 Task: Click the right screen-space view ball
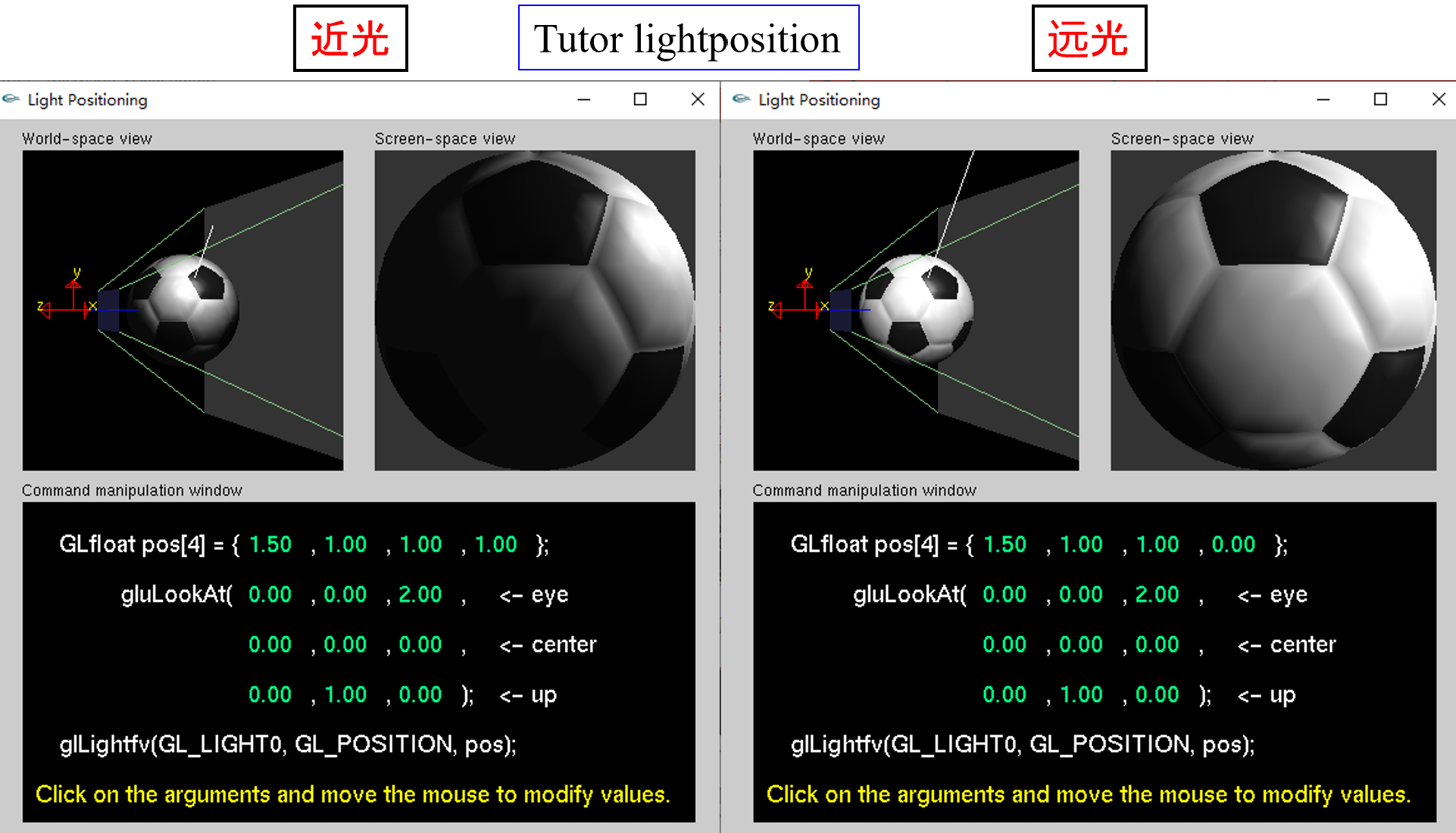(x=1273, y=310)
